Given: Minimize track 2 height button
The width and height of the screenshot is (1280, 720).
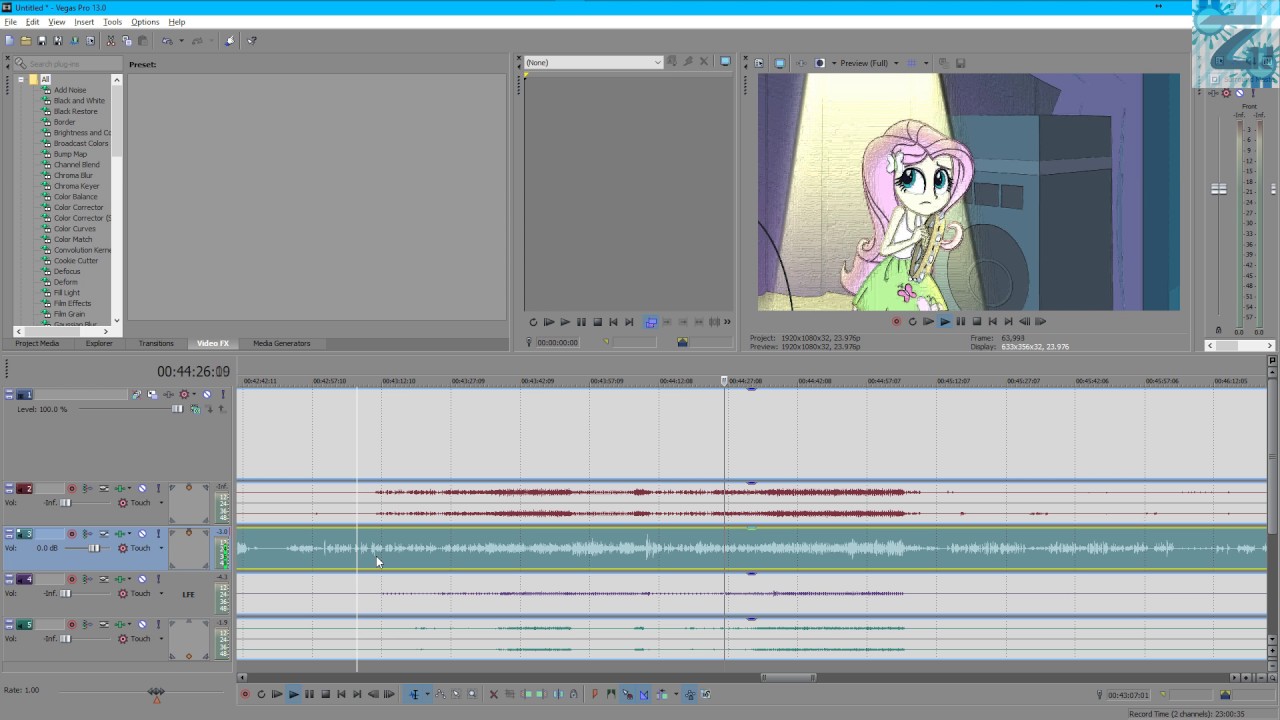Looking at the screenshot, I should click(x=9, y=486).
